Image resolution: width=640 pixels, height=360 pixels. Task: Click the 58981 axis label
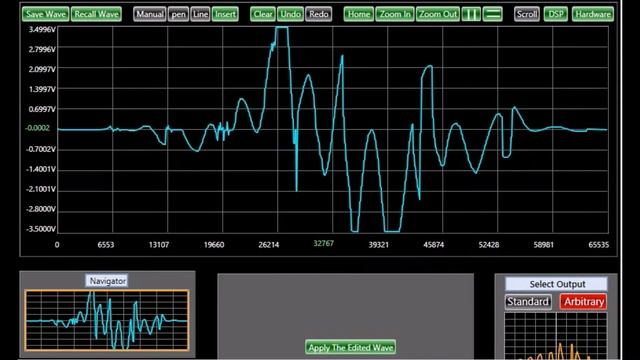544,245
